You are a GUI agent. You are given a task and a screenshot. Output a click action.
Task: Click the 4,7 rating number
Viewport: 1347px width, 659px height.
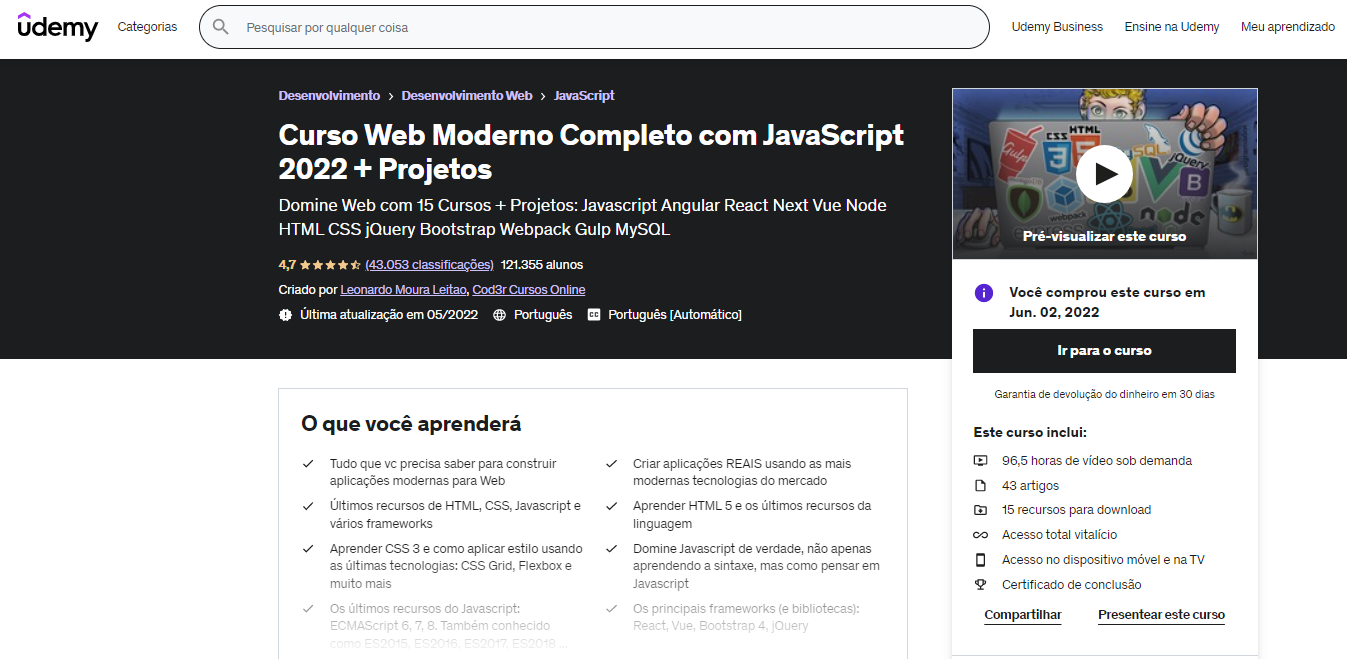coord(287,265)
